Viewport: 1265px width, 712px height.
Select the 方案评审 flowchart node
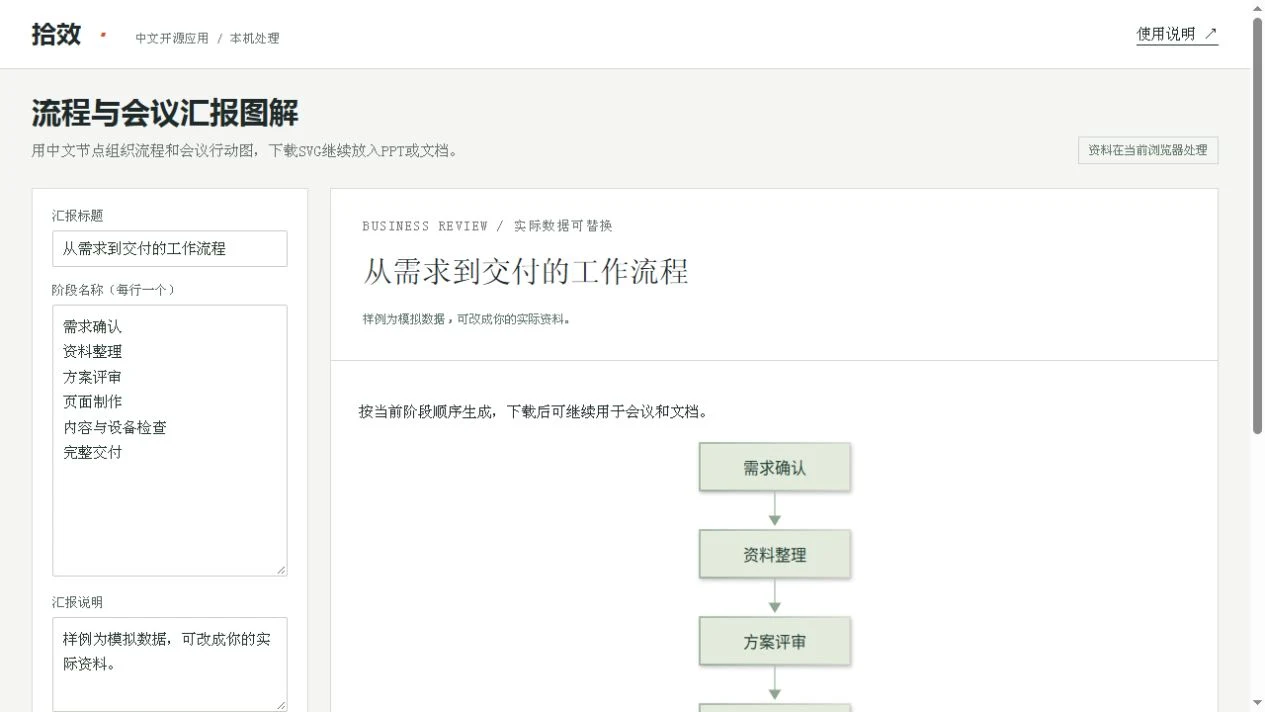[x=775, y=641]
